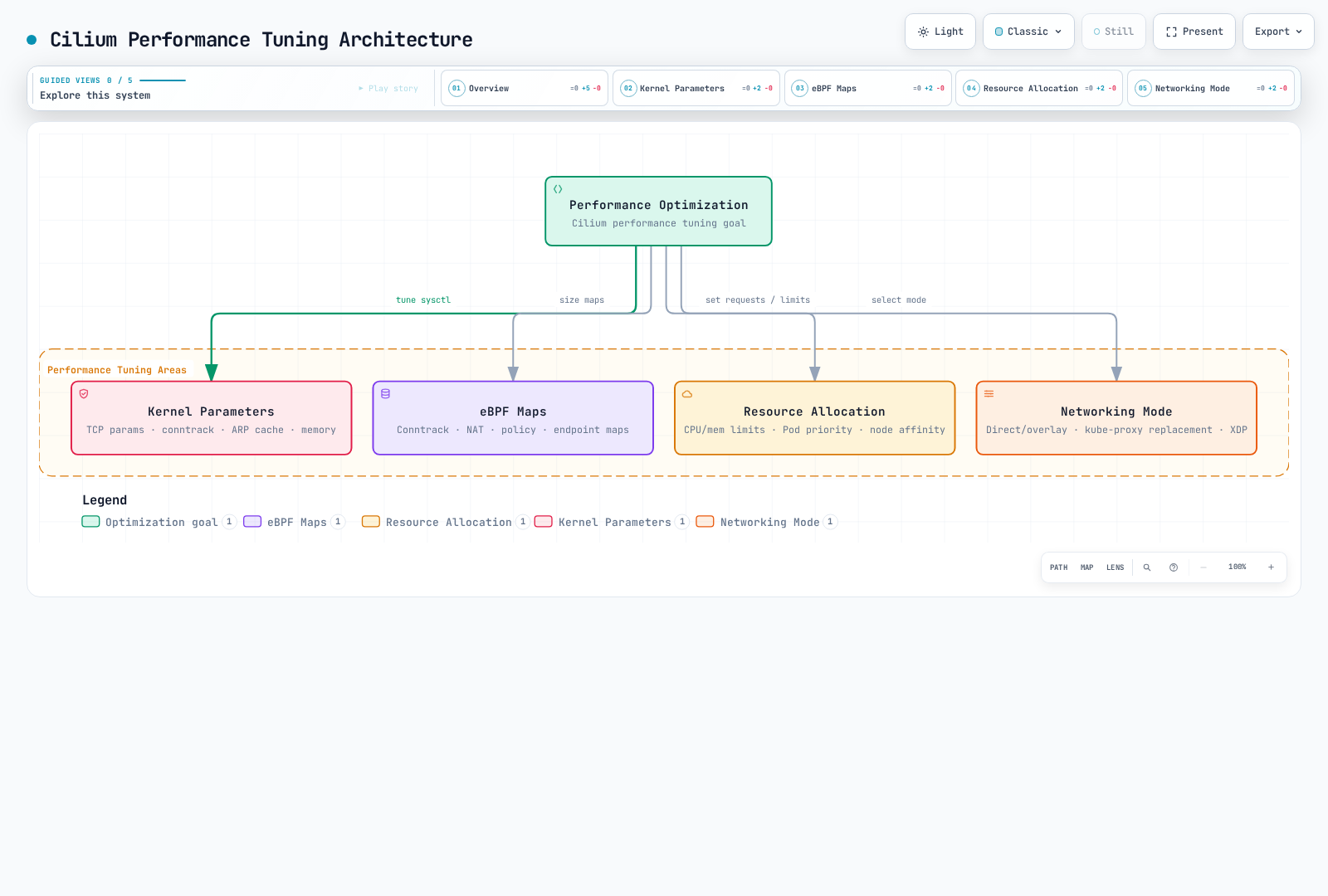Image resolution: width=1328 pixels, height=896 pixels.
Task: Enter Present mode
Action: point(1194,32)
